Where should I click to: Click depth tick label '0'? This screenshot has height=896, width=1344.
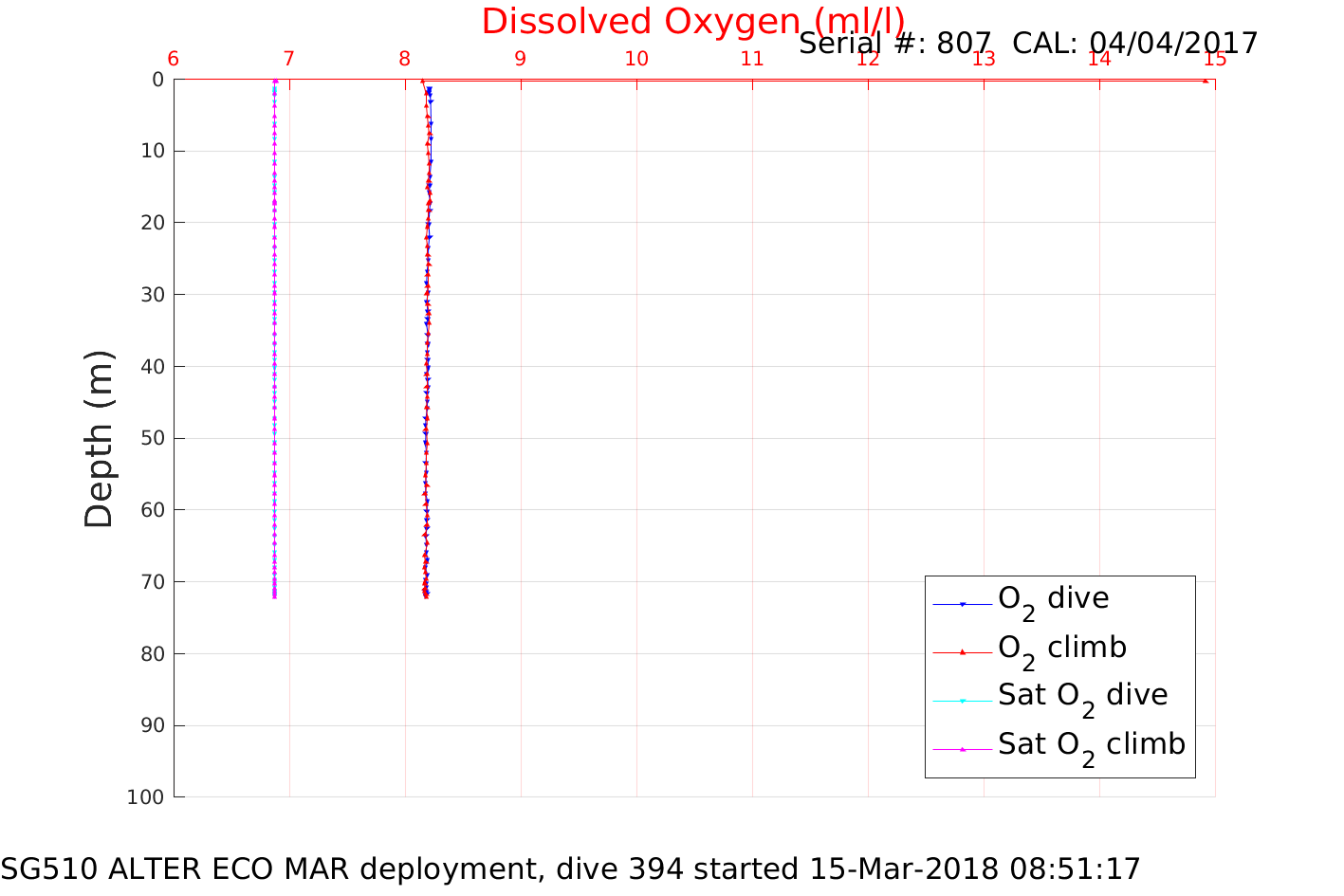157,80
